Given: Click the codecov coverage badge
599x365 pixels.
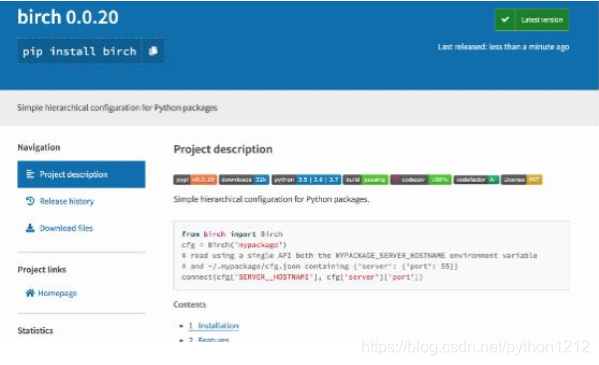Looking at the screenshot, I should pyautogui.click(x=421, y=180).
